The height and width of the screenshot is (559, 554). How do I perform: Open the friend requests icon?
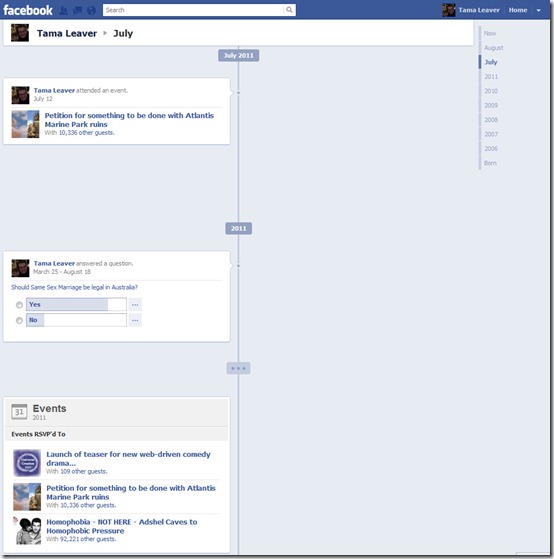pos(64,10)
